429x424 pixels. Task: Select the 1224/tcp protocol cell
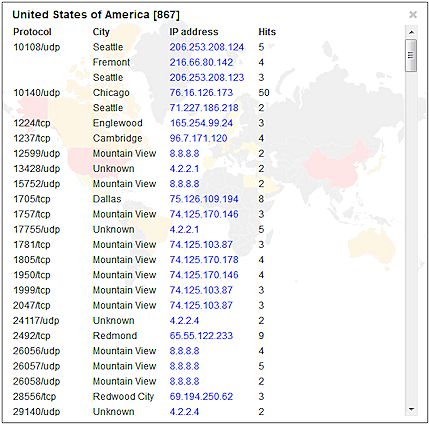tap(32, 123)
